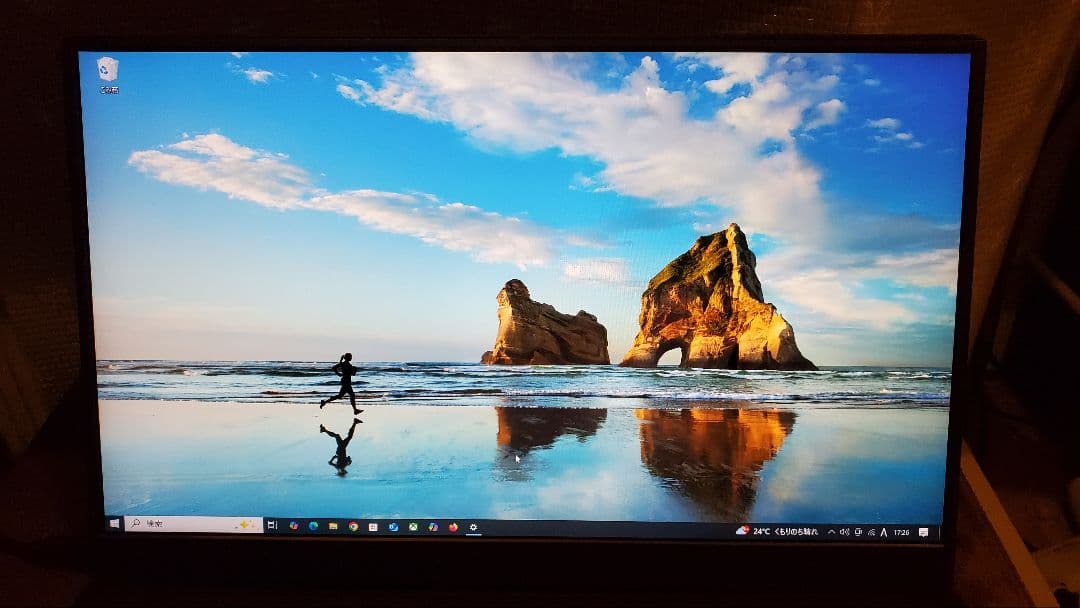Click Show Desktop at the taskbar edge

pos(939,531)
